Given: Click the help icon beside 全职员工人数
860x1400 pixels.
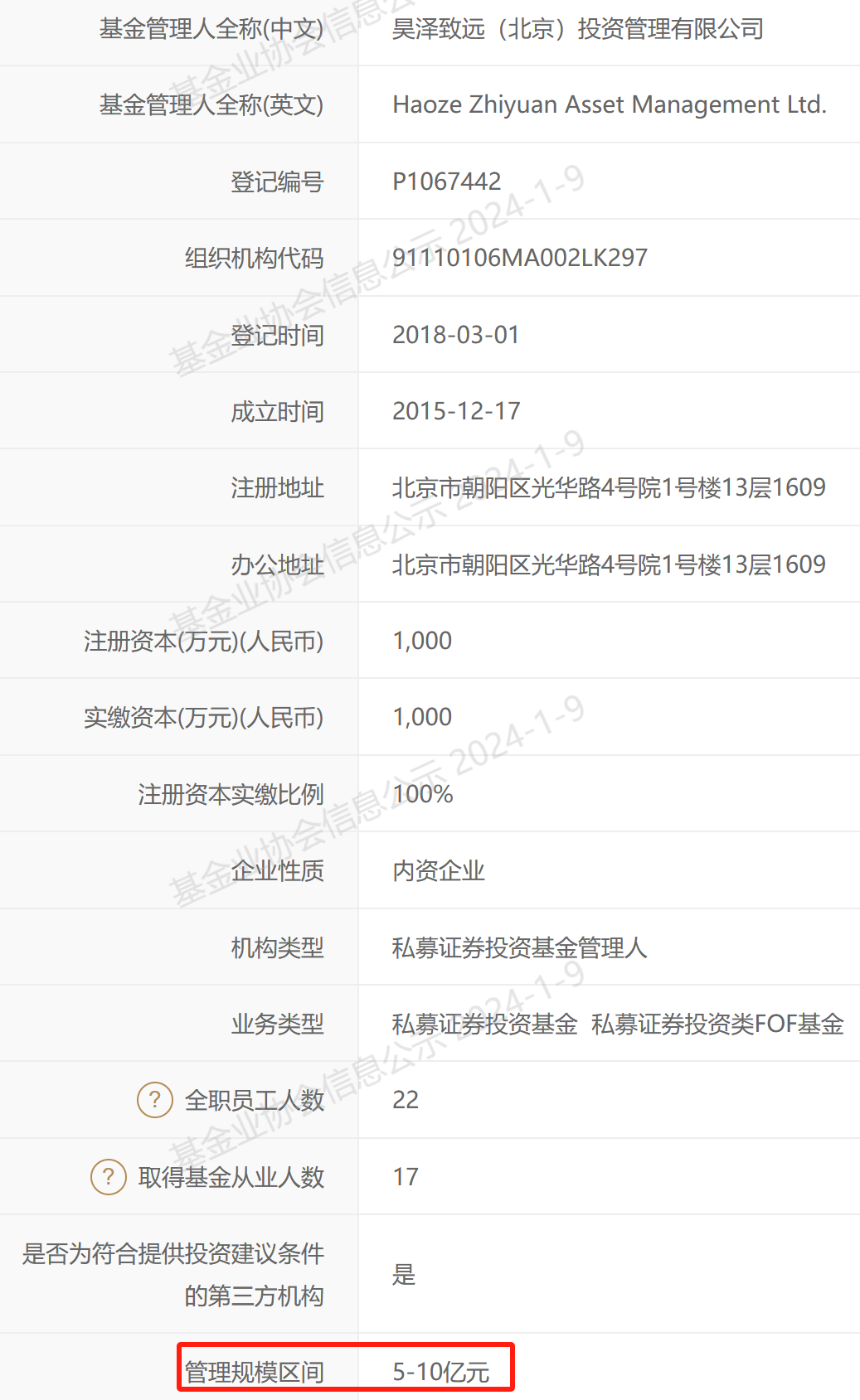Looking at the screenshot, I should (155, 1100).
